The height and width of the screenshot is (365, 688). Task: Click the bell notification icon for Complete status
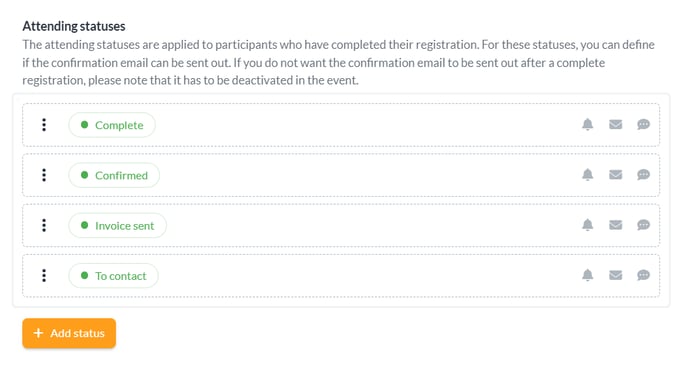588,125
